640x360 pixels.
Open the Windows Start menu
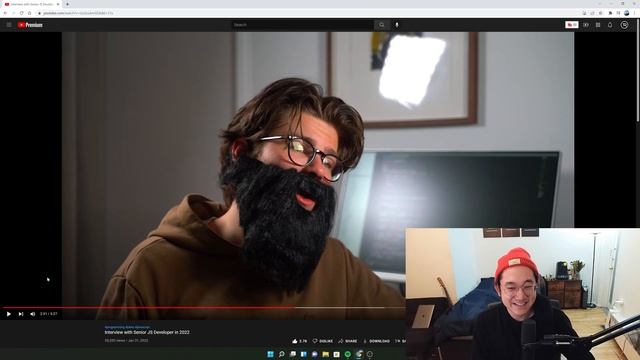(x=270, y=354)
